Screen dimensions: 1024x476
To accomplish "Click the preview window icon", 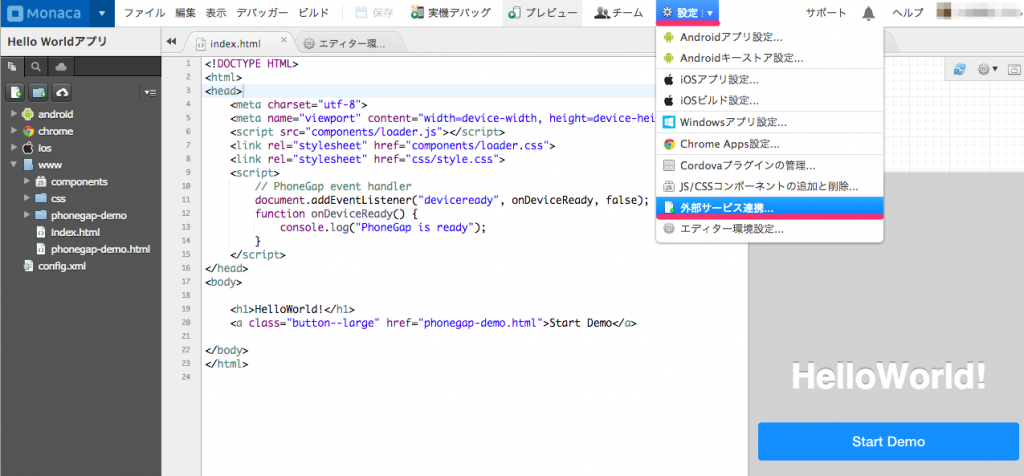I will click(1014, 69).
